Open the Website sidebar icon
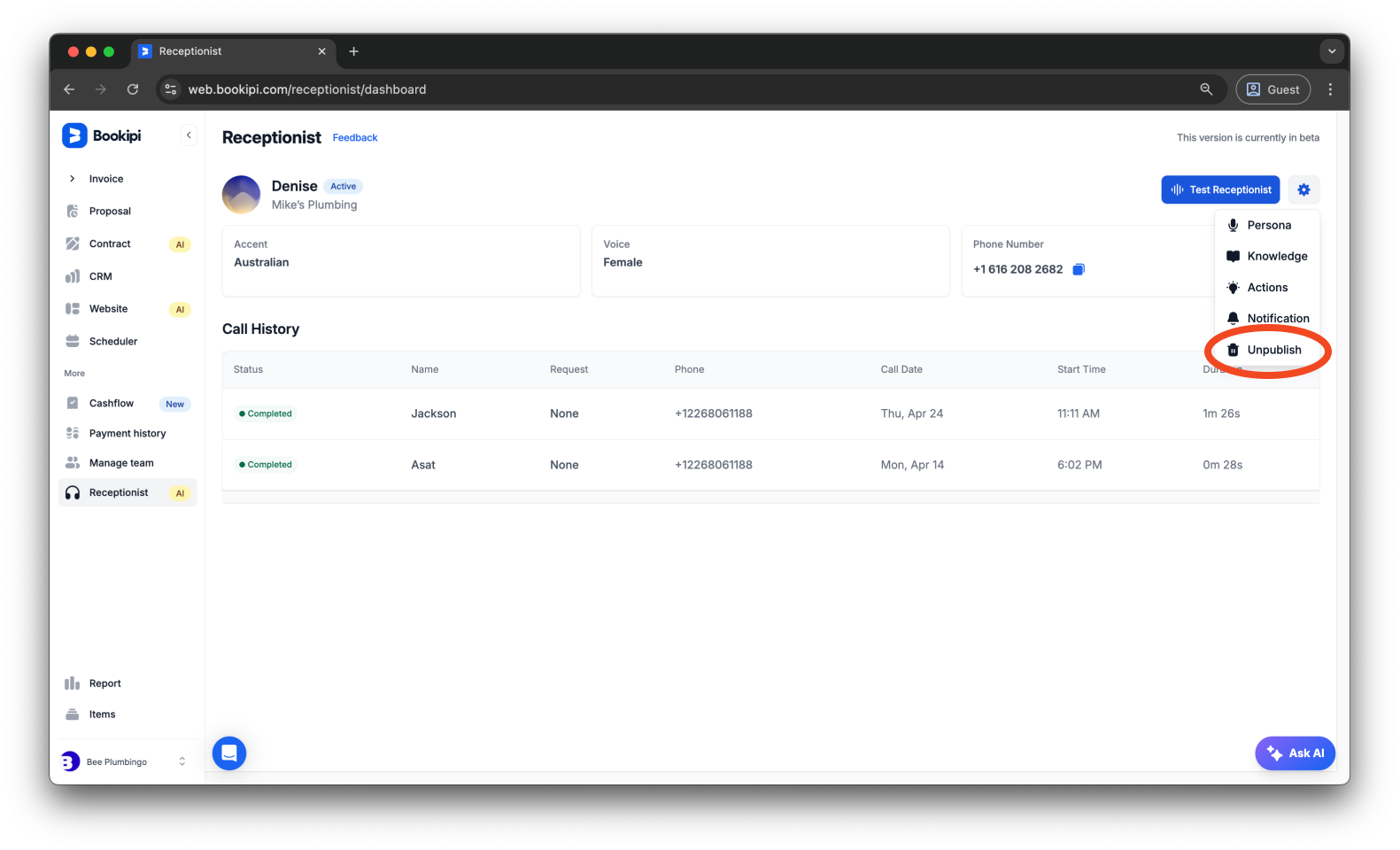The image size is (1400, 850). [73, 309]
